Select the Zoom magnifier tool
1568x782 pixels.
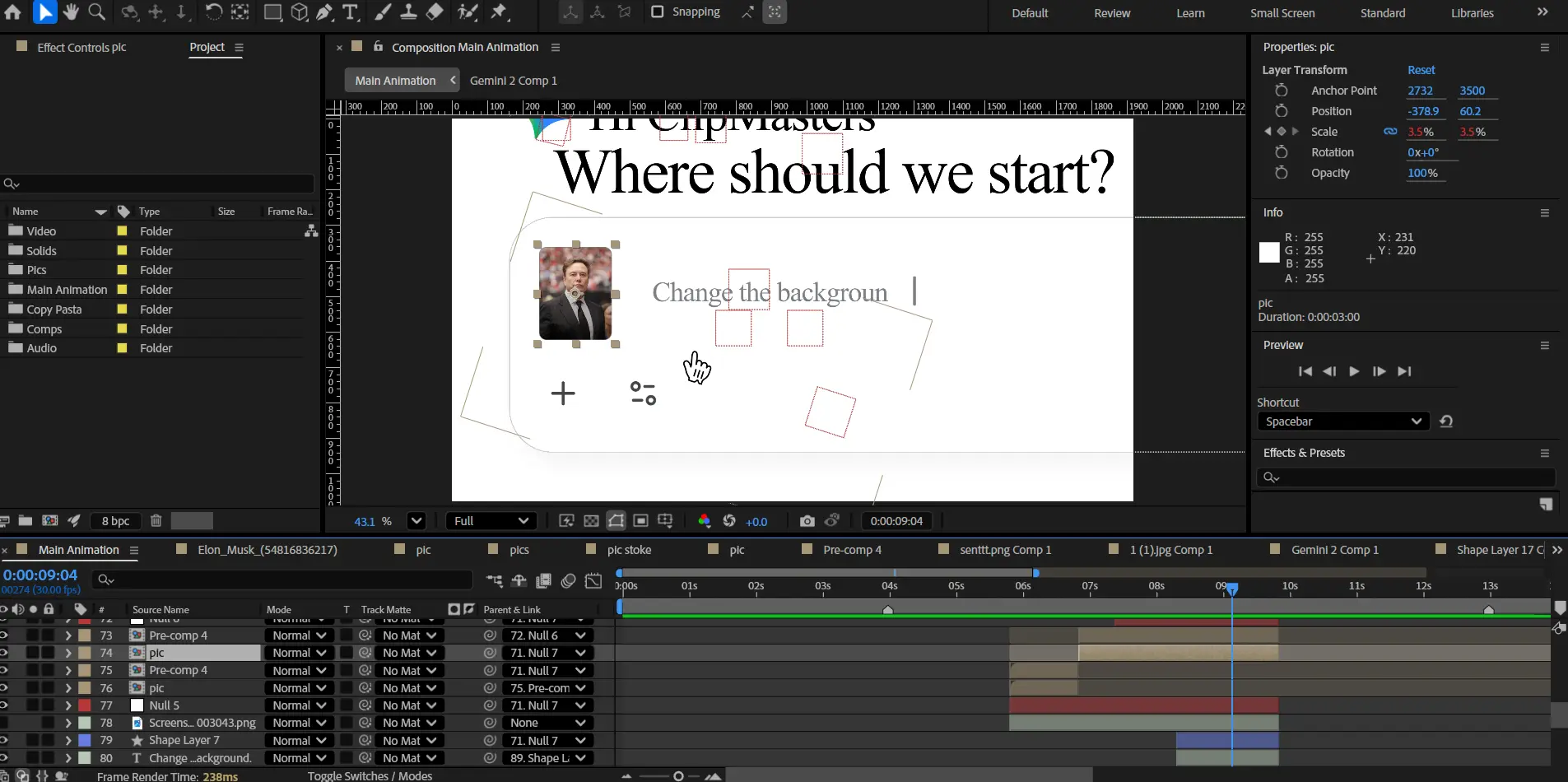pyautogui.click(x=97, y=12)
